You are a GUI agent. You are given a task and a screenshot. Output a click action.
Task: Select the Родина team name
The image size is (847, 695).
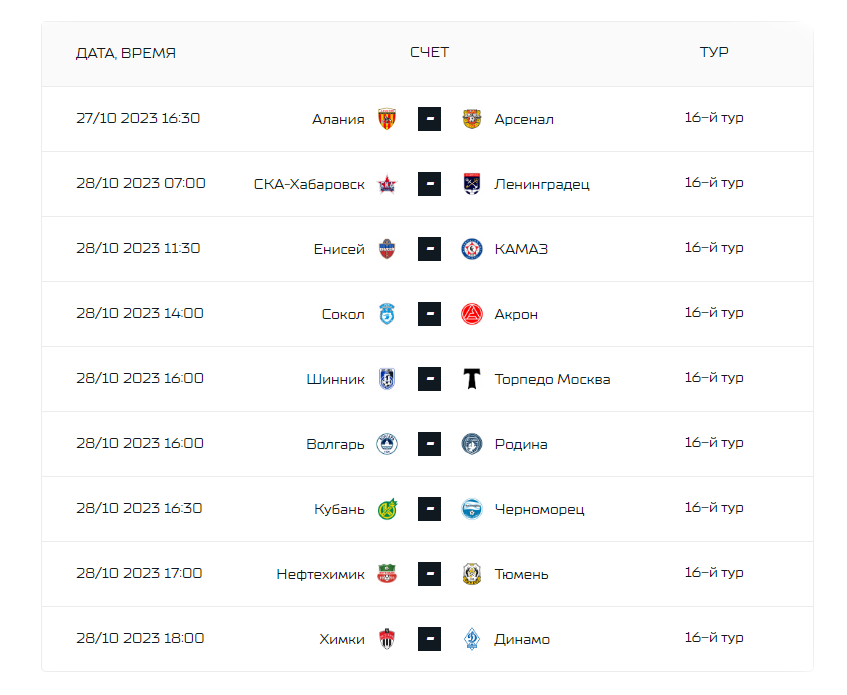pos(521,444)
